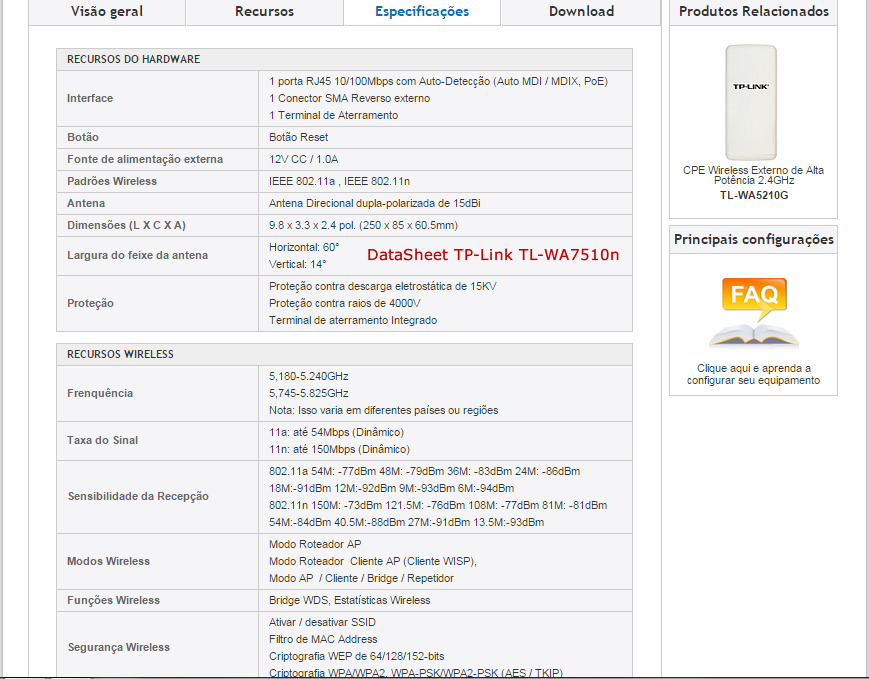Click the '5,745-5.825GHz' frequency value
The width and height of the screenshot is (869, 679).
[309, 393]
